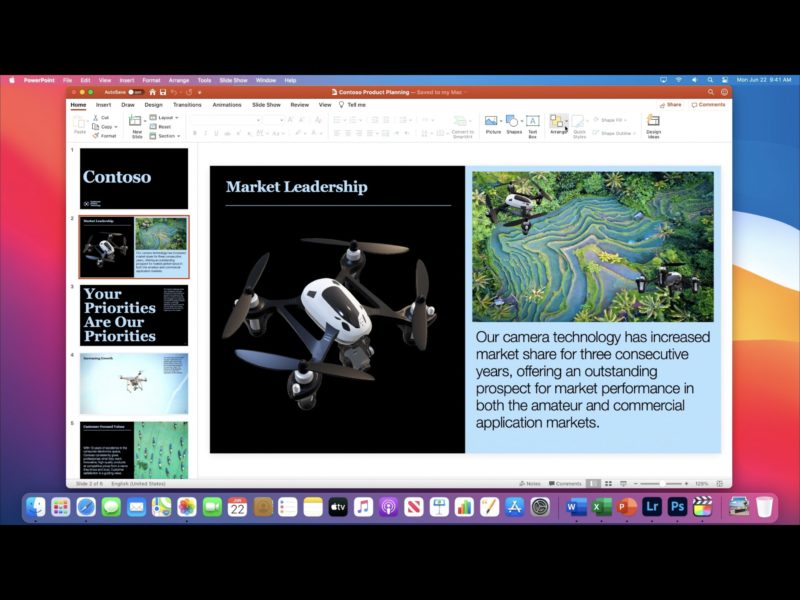800x600 pixels.
Task: Click the Text Box icon
Action: [532, 121]
